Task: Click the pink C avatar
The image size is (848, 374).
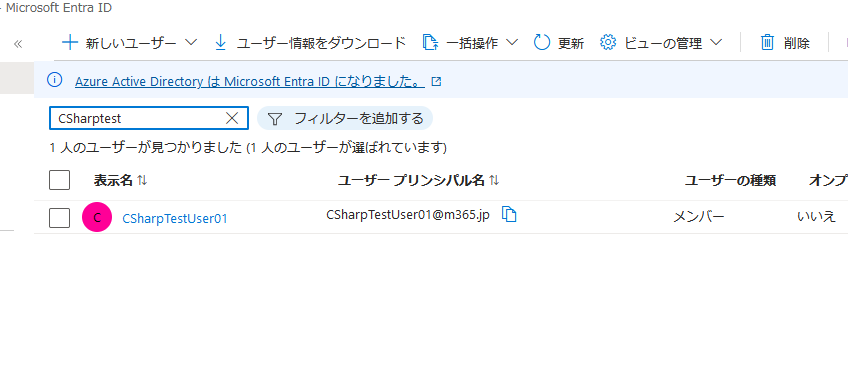Action: click(x=97, y=217)
